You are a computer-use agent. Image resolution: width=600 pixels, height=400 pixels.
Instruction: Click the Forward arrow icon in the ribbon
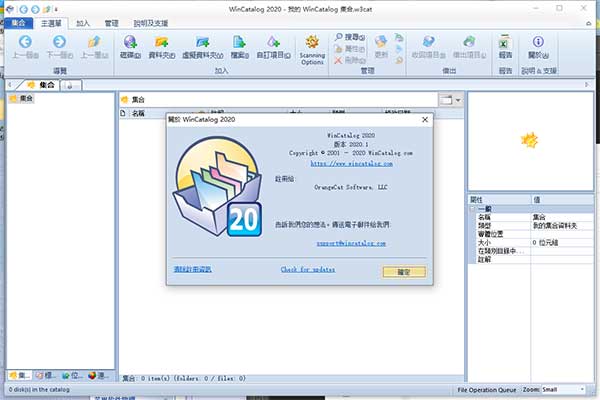(x=59, y=41)
